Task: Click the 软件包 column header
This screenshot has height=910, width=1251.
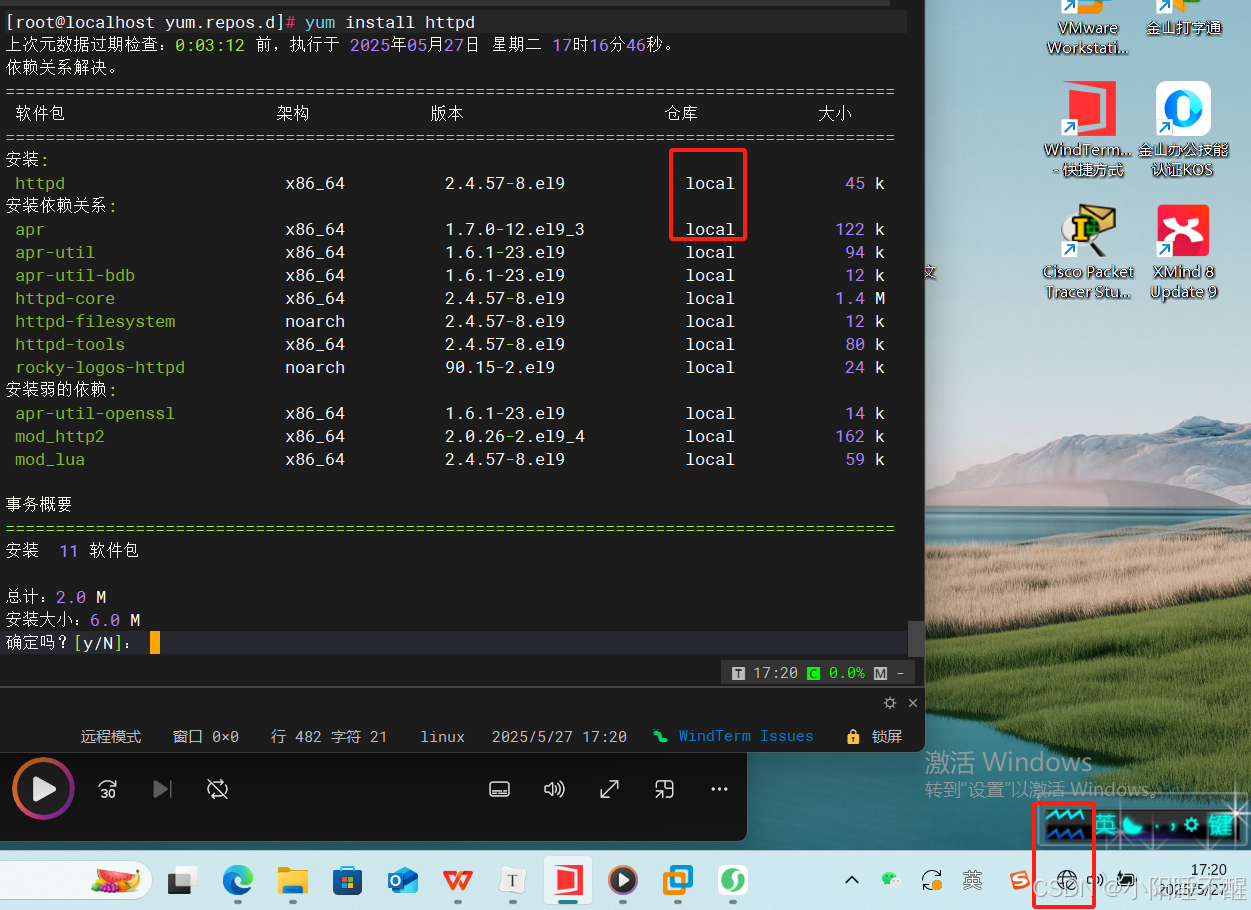Action: click(40, 113)
